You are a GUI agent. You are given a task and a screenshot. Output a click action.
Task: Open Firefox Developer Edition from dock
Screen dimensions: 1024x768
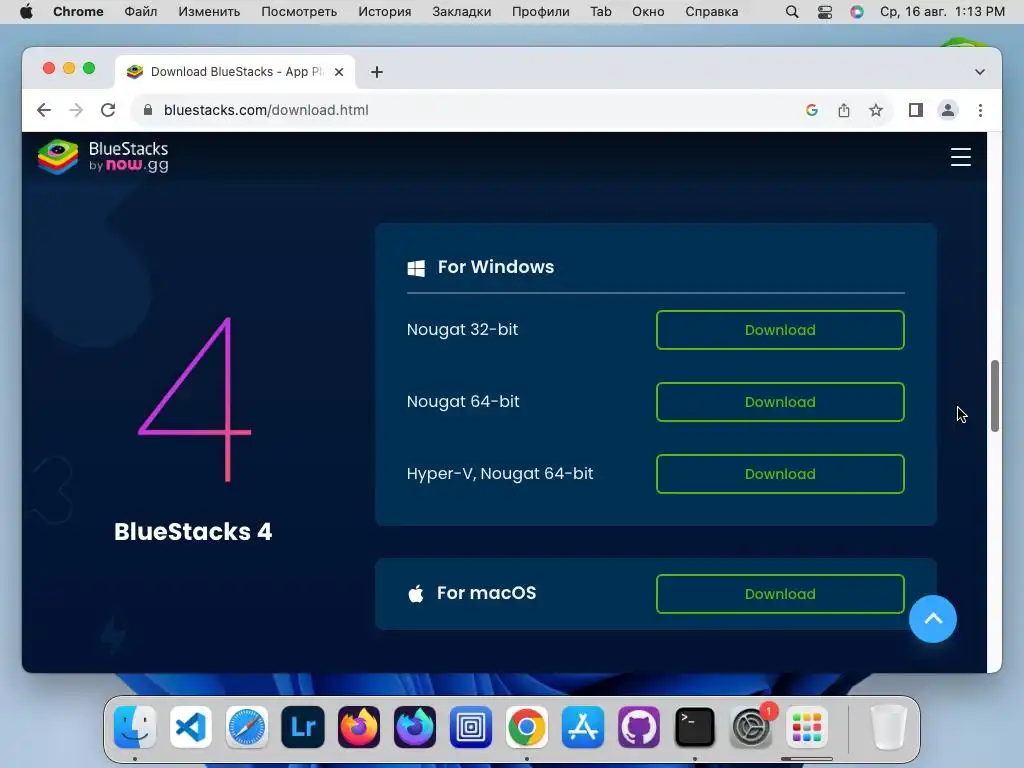pos(415,727)
